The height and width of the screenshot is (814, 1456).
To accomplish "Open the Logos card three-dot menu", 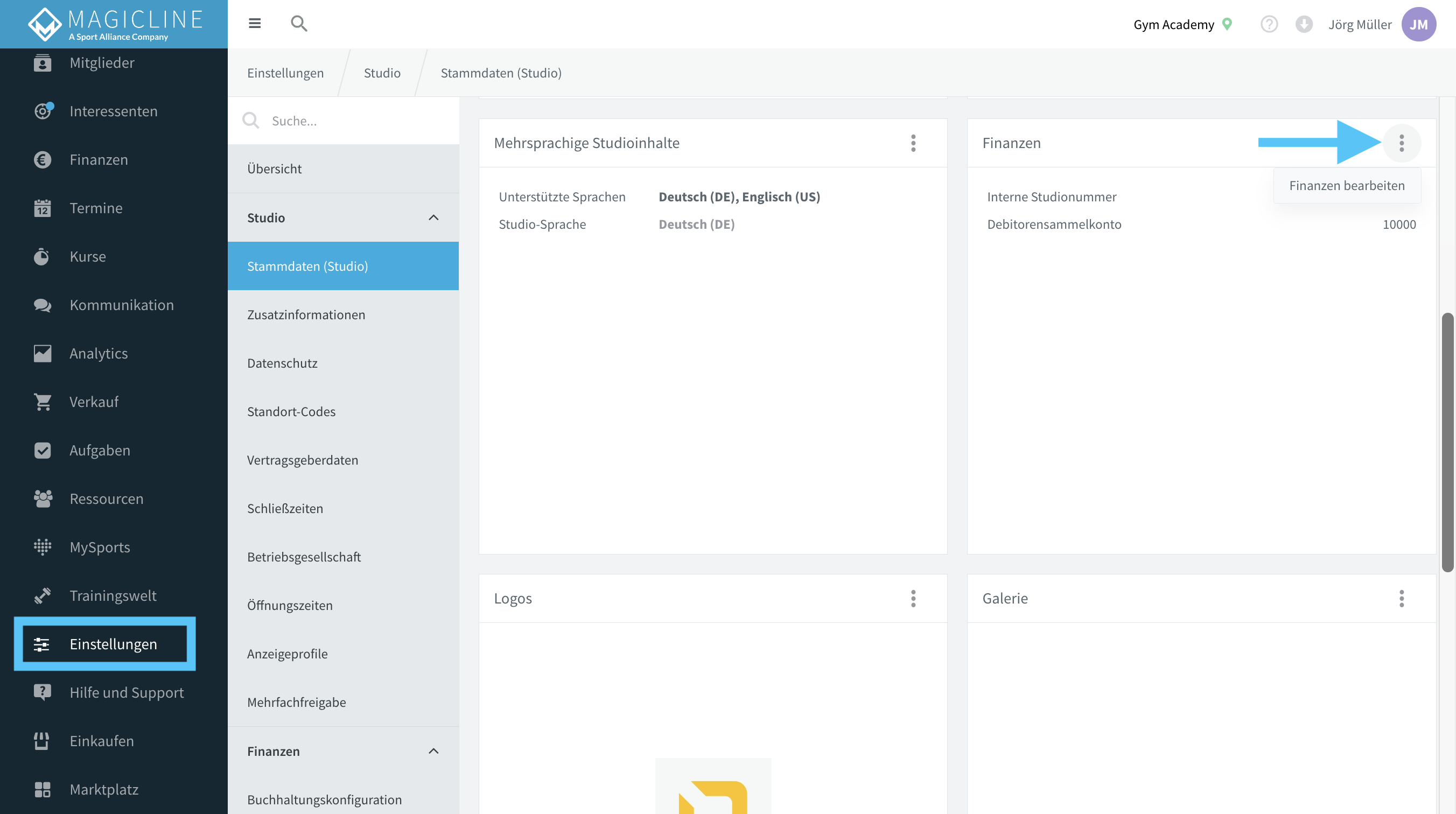I will tap(913, 599).
